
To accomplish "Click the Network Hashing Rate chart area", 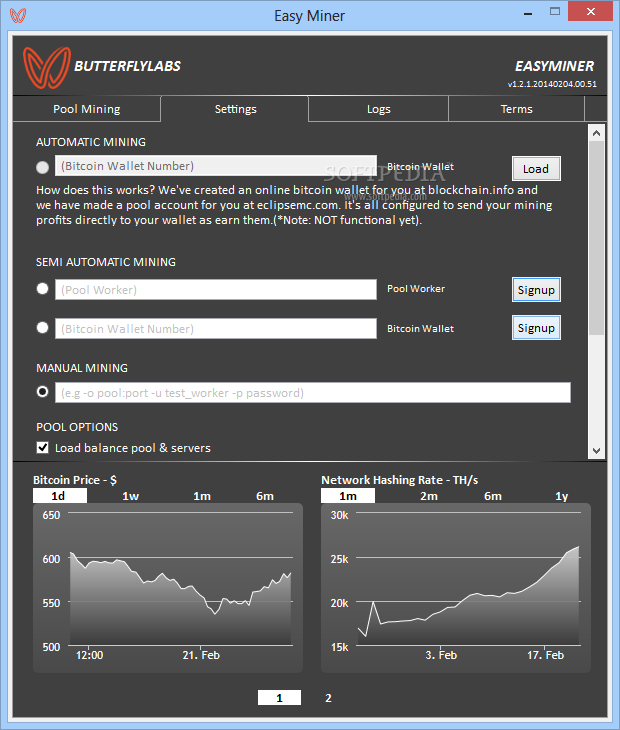I will coord(456,588).
